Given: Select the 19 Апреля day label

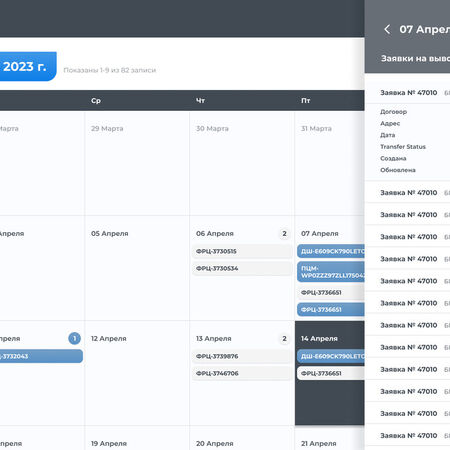Looking at the screenshot, I should pos(109,443).
